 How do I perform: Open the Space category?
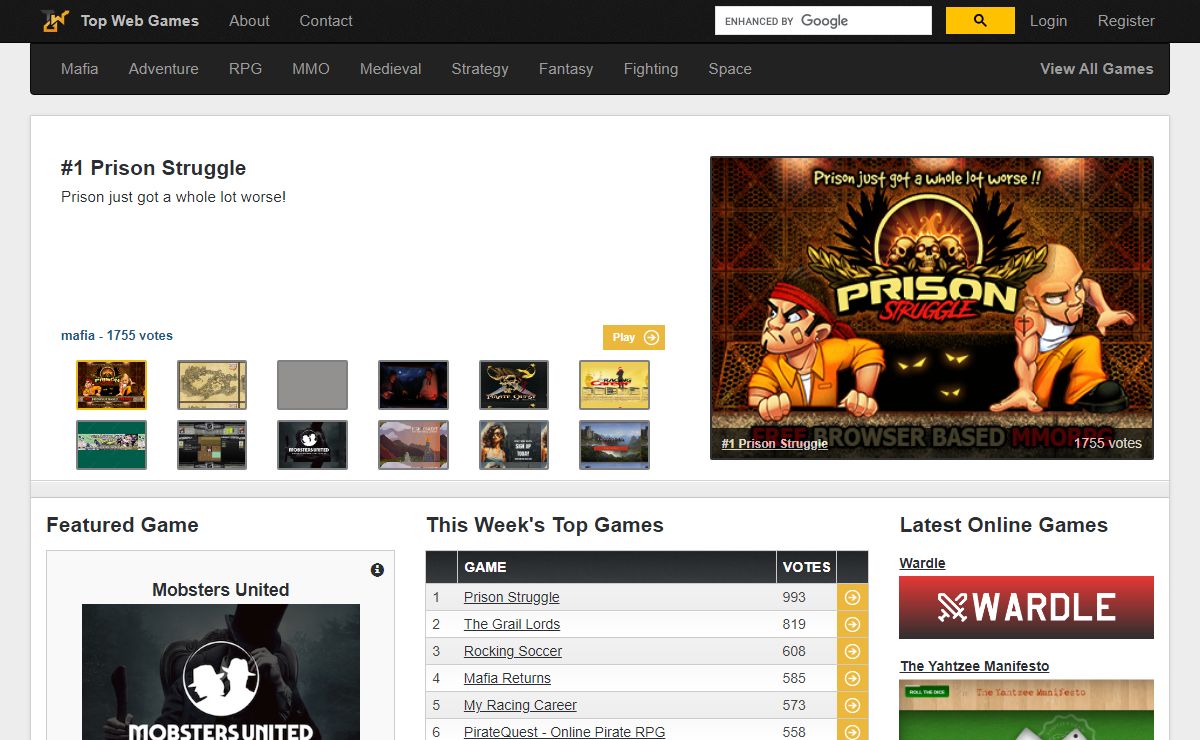[x=730, y=69]
